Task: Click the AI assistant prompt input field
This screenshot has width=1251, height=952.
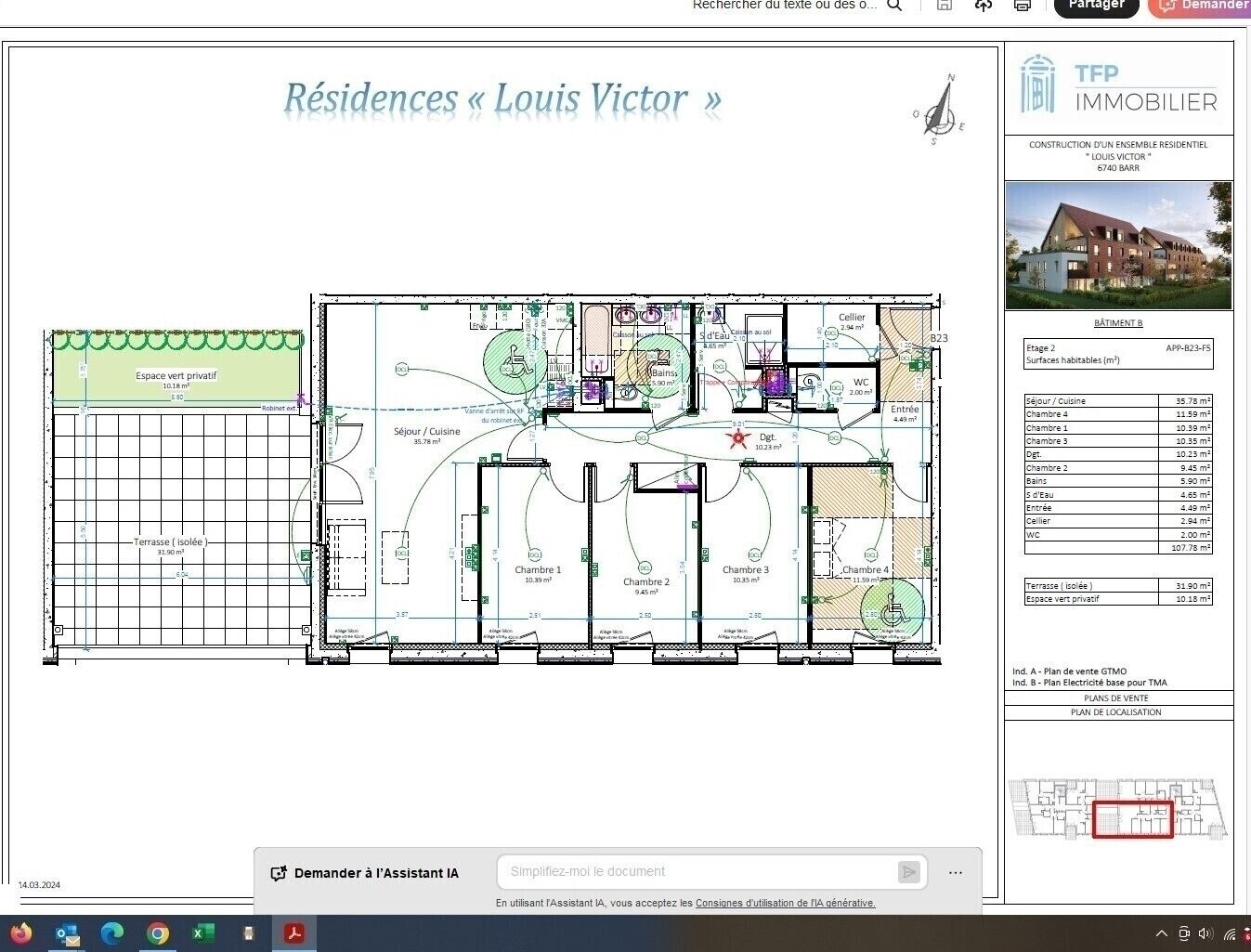Action: [x=697, y=871]
